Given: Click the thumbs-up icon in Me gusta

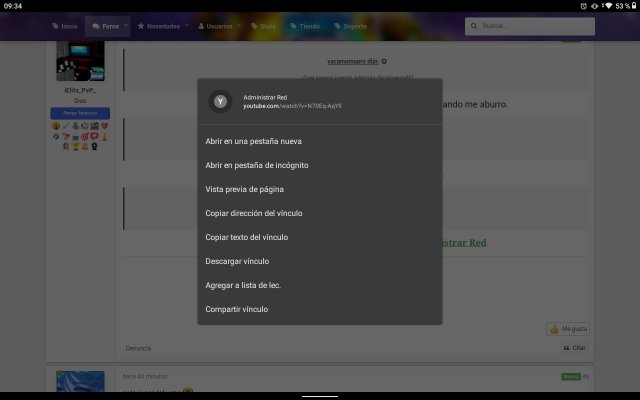Looking at the screenshot, I should (554, 329).
